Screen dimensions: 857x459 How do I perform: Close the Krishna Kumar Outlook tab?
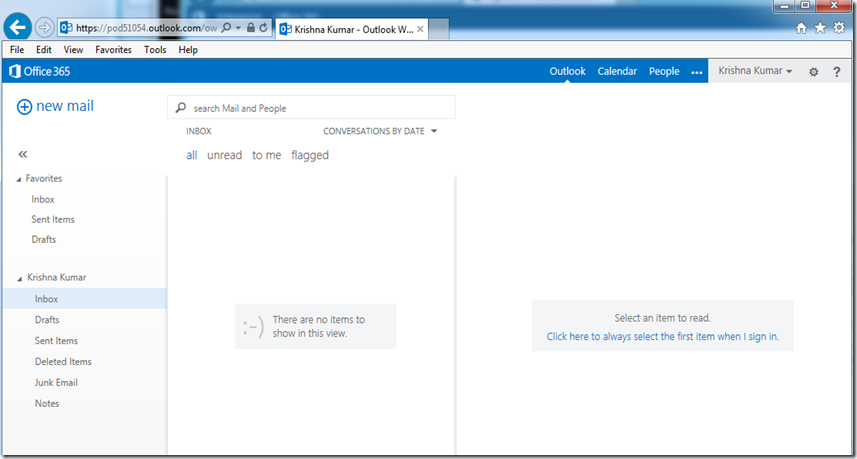pos(420,29)
